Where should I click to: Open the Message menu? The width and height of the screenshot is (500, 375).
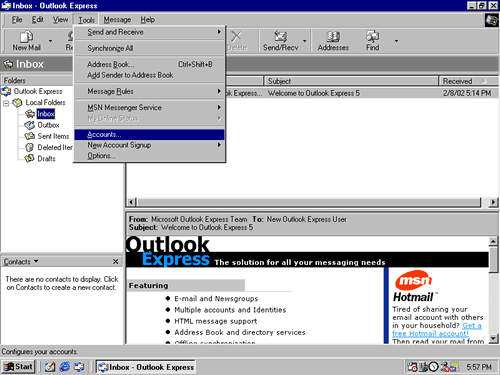click(117, 20)
